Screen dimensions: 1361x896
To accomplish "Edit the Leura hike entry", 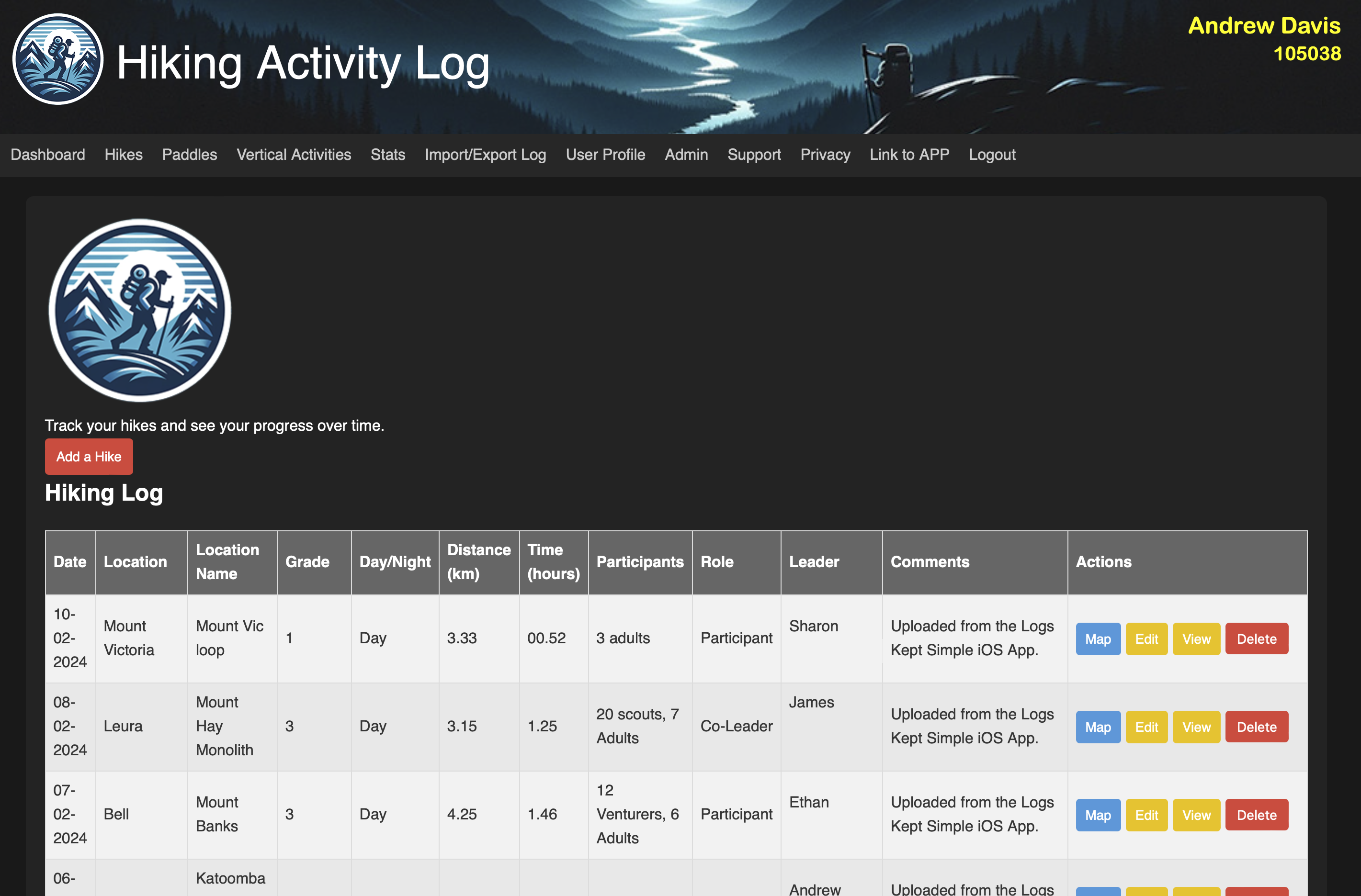I will pyautogui.click(x=1146, y=727).
